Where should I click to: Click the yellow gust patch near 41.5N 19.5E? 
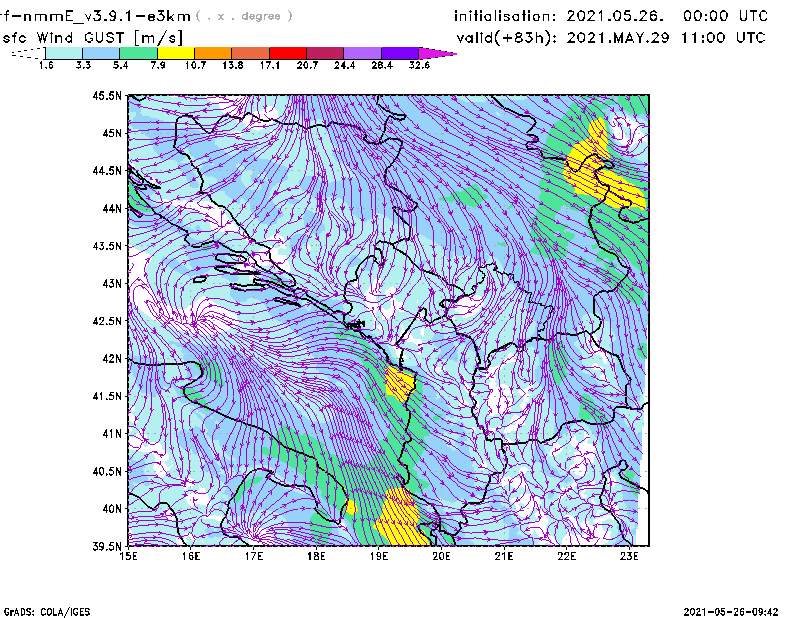point(400,383)
